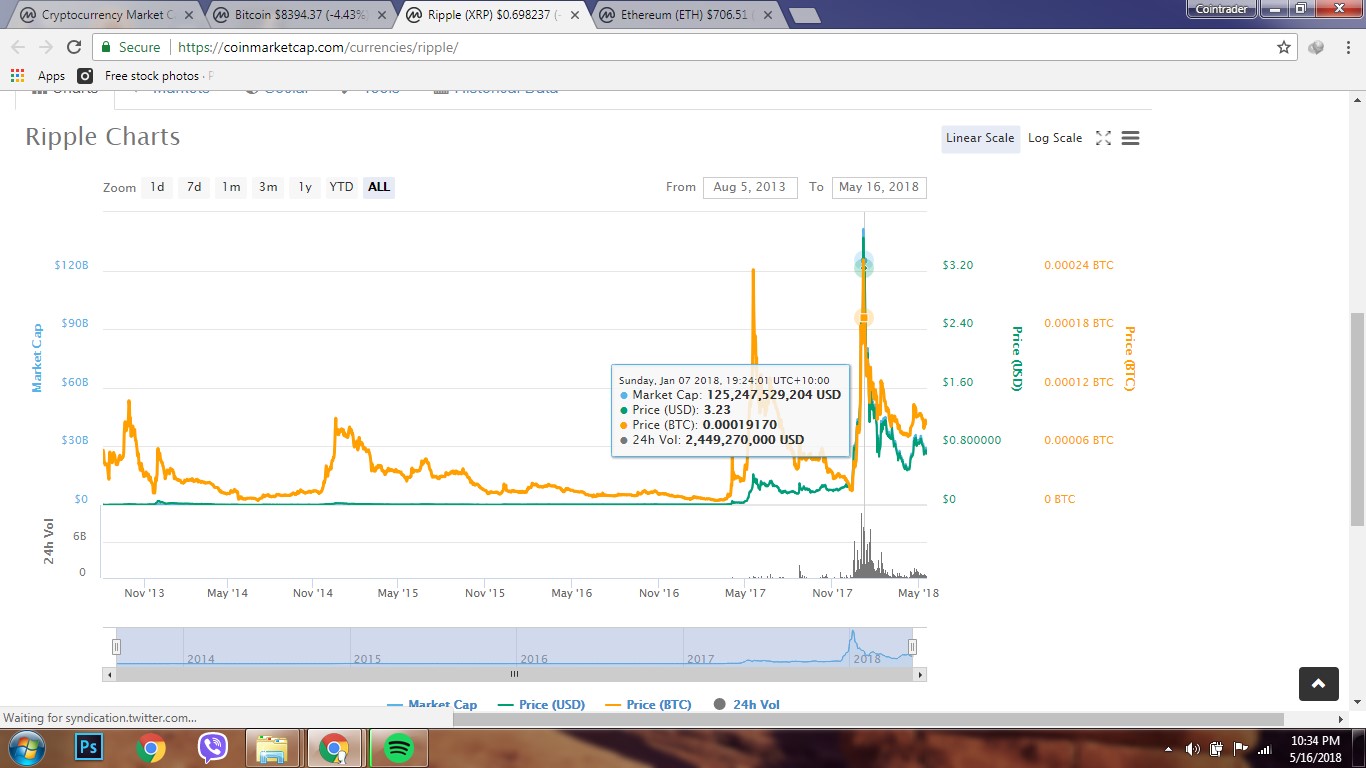Click the 0.00024 BTC axis label
The image size is (1366, 768).
[1079, 265]
